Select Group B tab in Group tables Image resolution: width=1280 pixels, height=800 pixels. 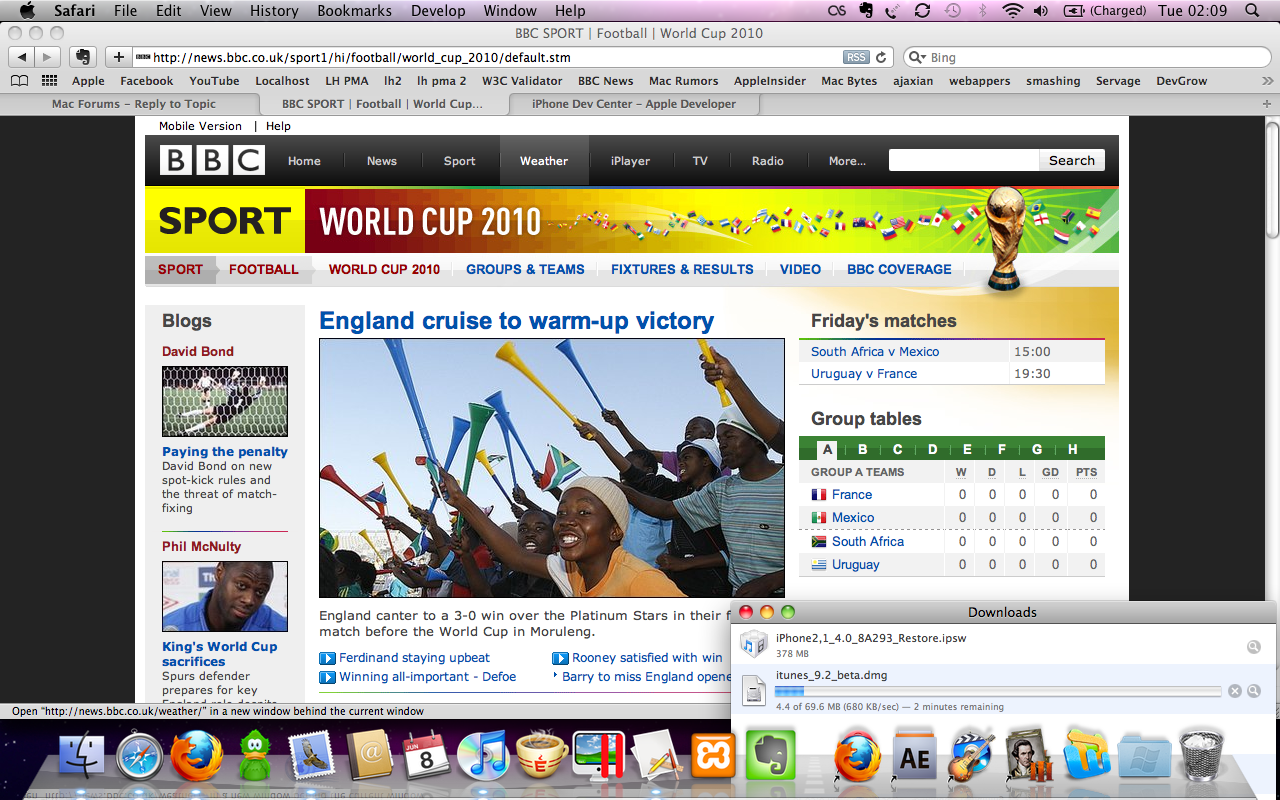click(862, 449)
